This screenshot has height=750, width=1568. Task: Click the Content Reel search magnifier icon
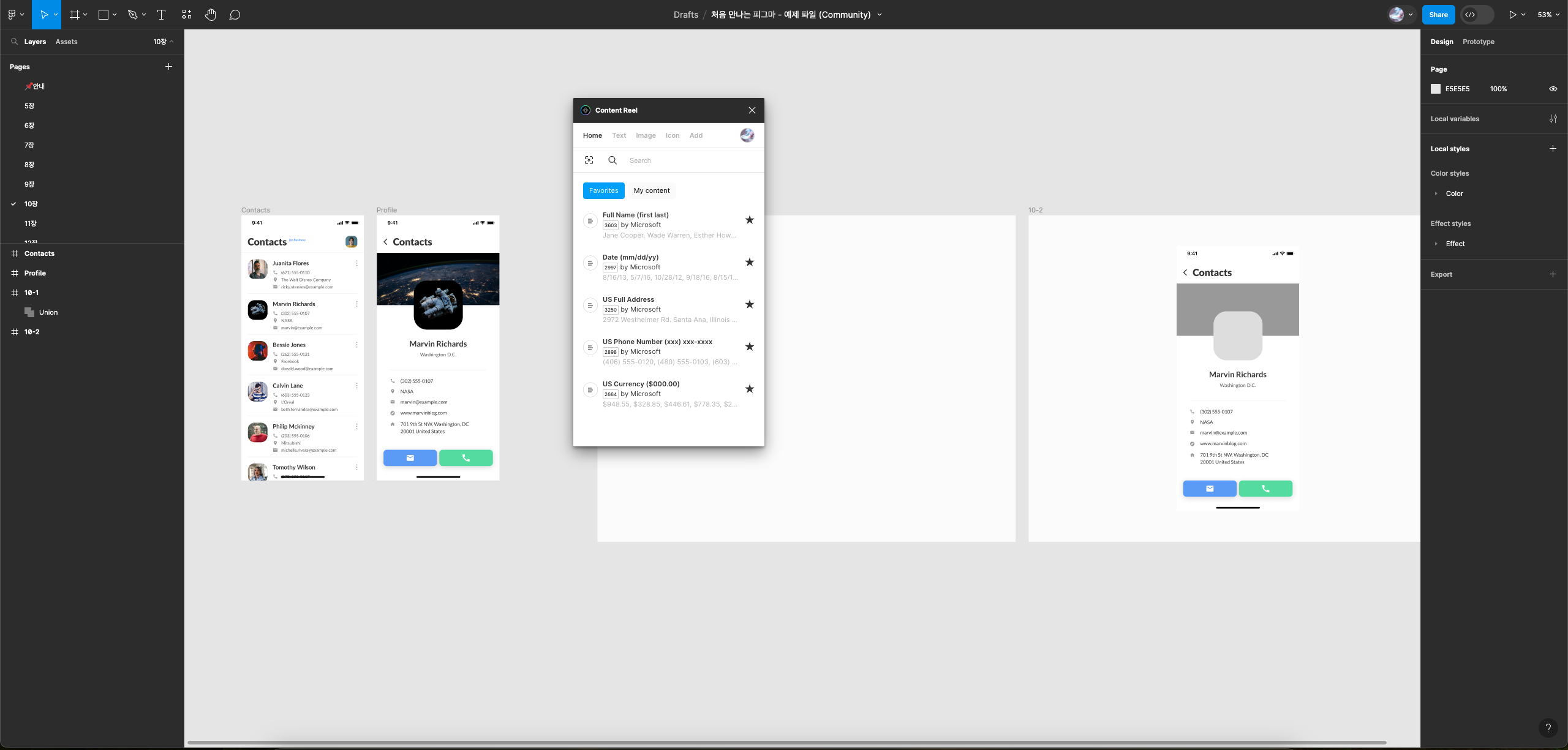pos(612,160)
